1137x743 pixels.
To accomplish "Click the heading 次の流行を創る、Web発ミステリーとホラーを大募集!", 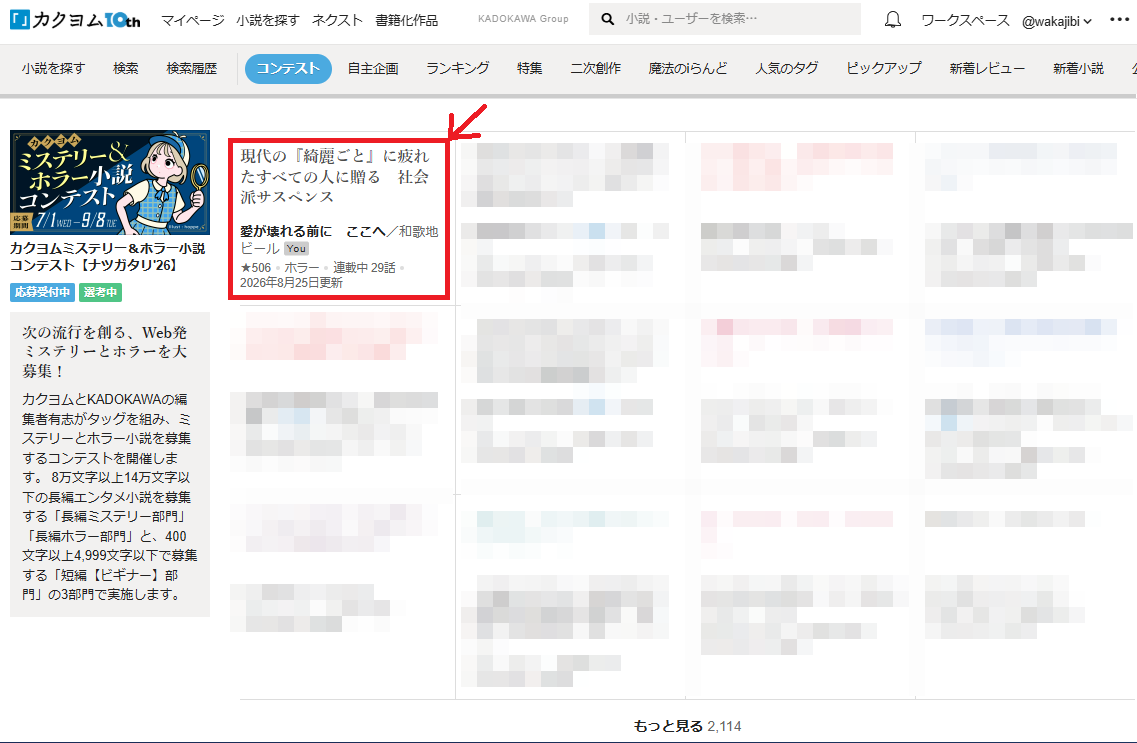I will point(104,352).
